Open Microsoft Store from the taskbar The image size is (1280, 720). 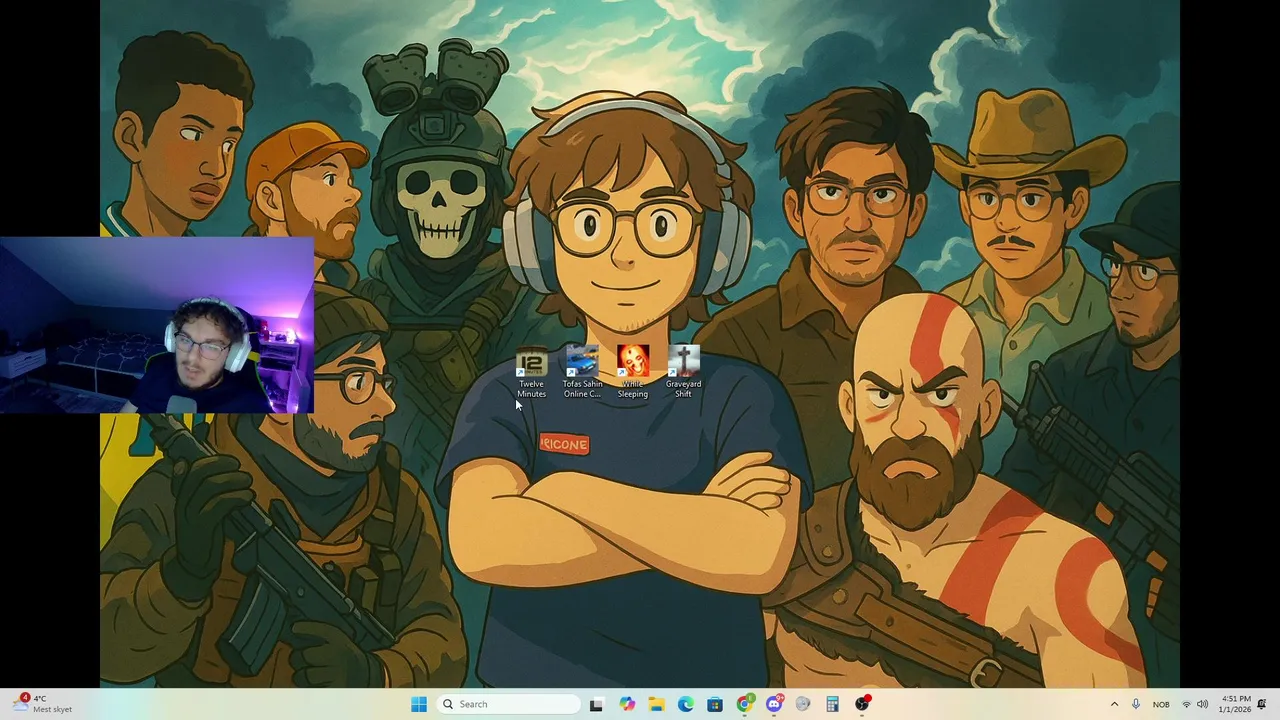click(715, 704)
